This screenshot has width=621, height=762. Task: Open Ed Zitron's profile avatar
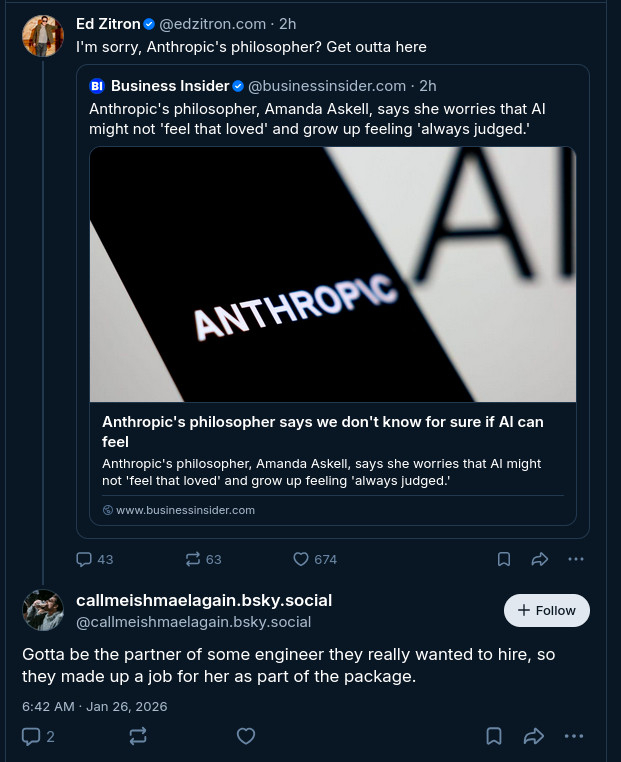point(43,36)
